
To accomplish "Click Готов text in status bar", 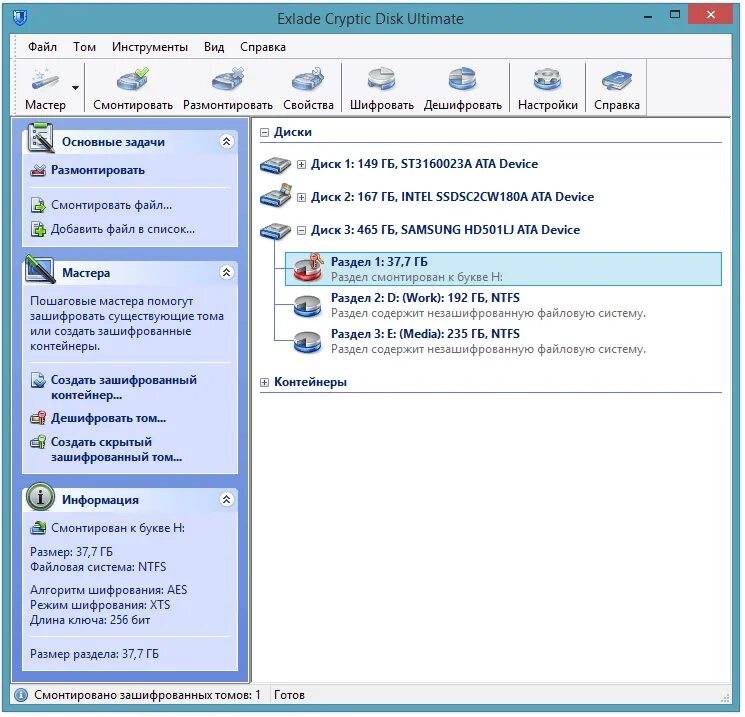I will 289,695.
